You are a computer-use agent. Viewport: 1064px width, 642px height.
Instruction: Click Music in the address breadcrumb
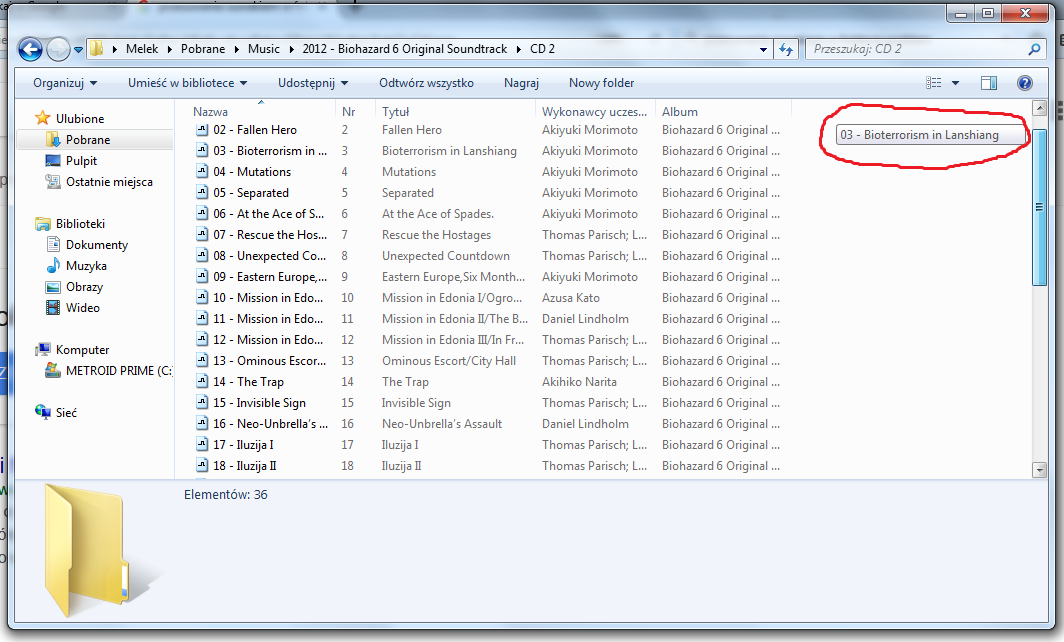264,49
